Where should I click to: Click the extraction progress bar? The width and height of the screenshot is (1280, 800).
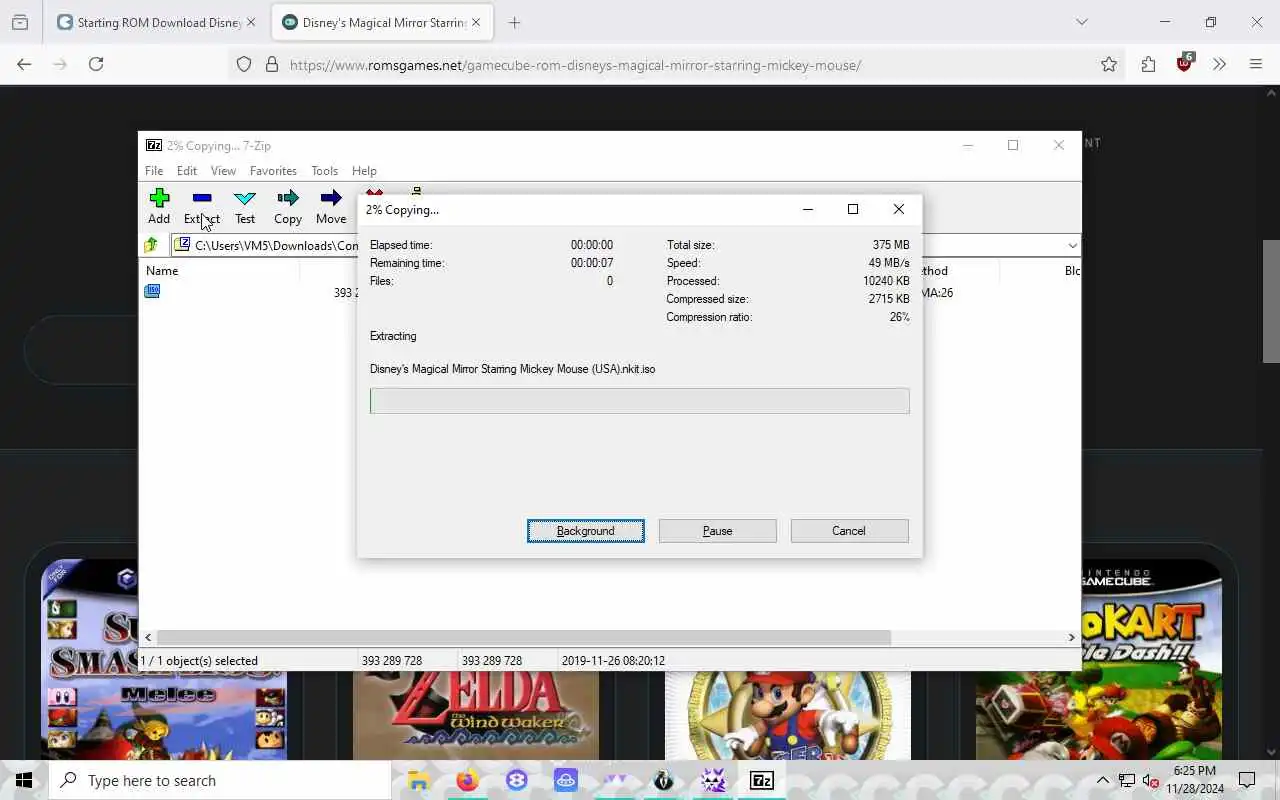tap(640, 401)
